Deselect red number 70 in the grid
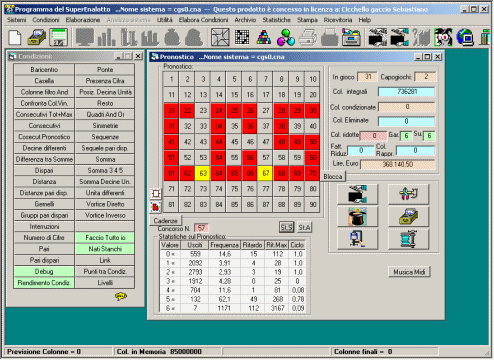The height and width of the screenshot is (360, 494). click(x=313, y=173)
